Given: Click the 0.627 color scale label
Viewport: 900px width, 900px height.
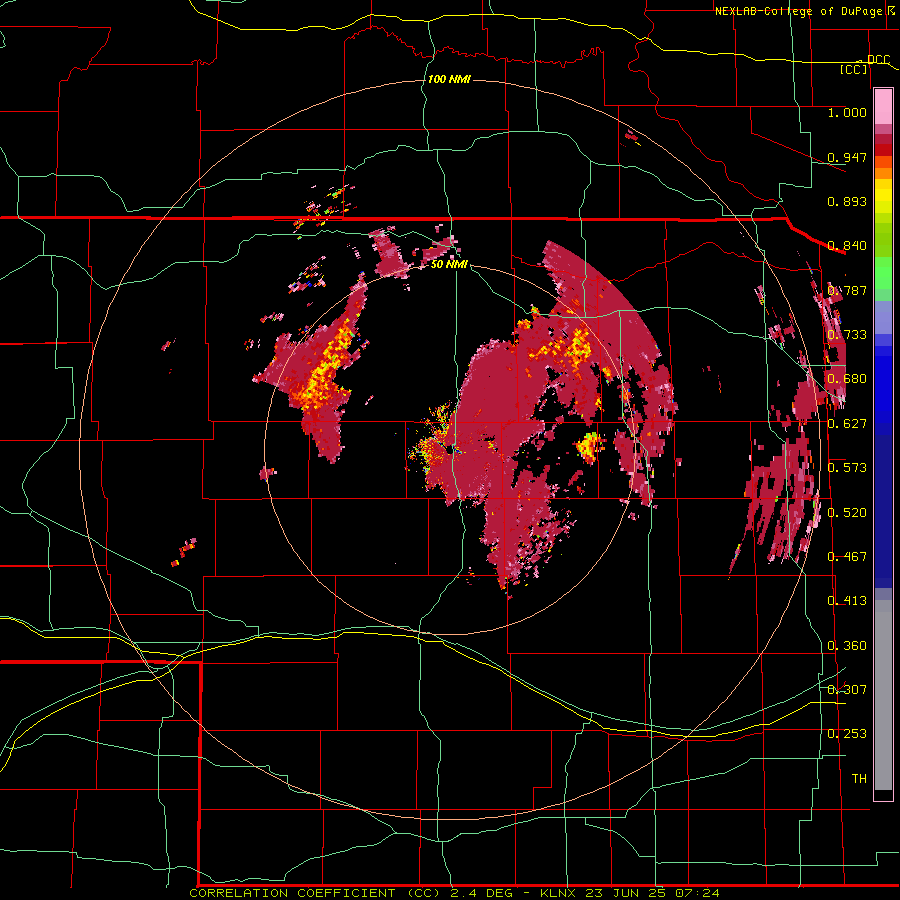Looking at the screenshot, I should coord(847,424).
